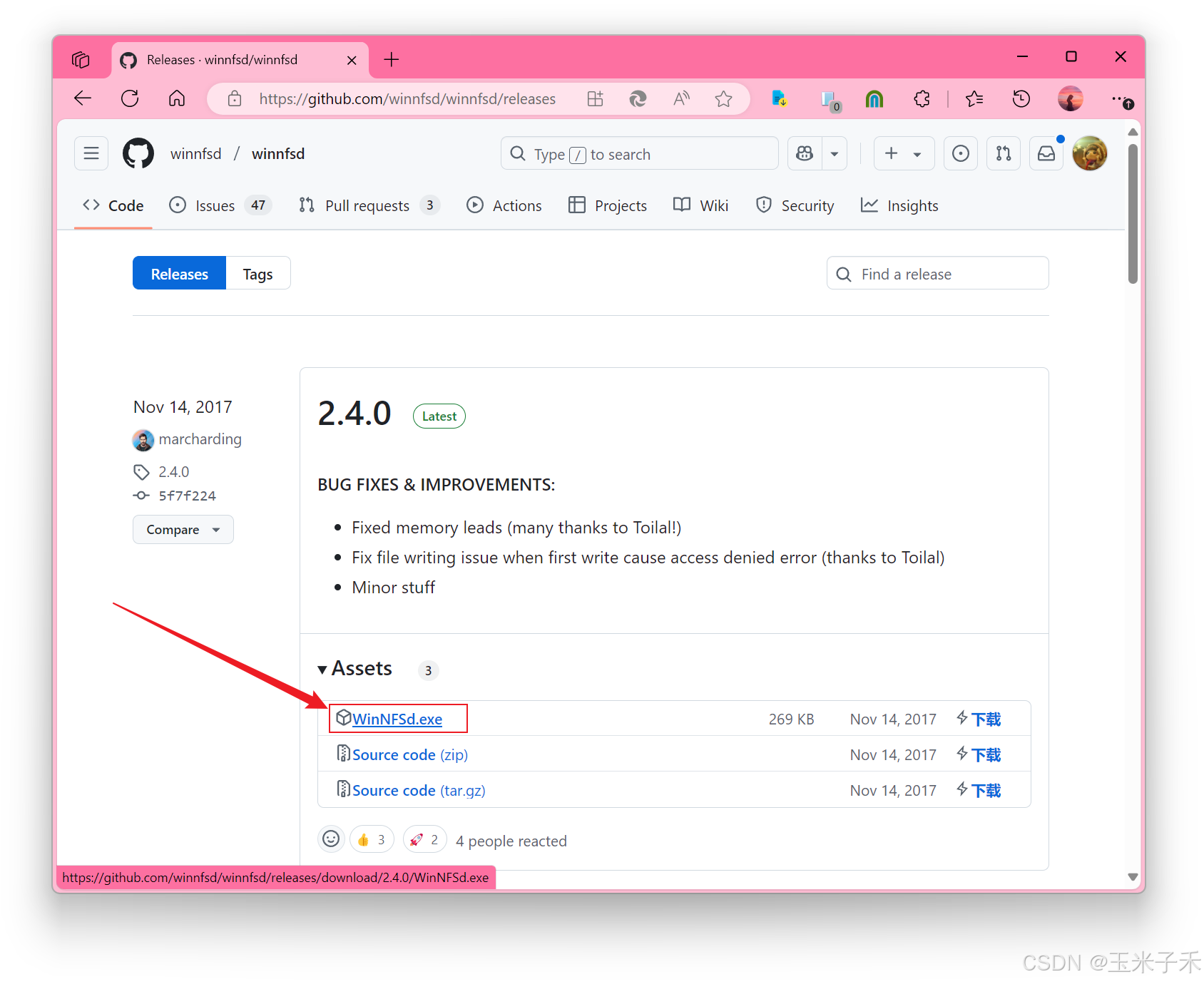The height and width of the screenshot is (984, 1204).
Task: Toggle the rocket reaction
Action: [x=425, y=840]
